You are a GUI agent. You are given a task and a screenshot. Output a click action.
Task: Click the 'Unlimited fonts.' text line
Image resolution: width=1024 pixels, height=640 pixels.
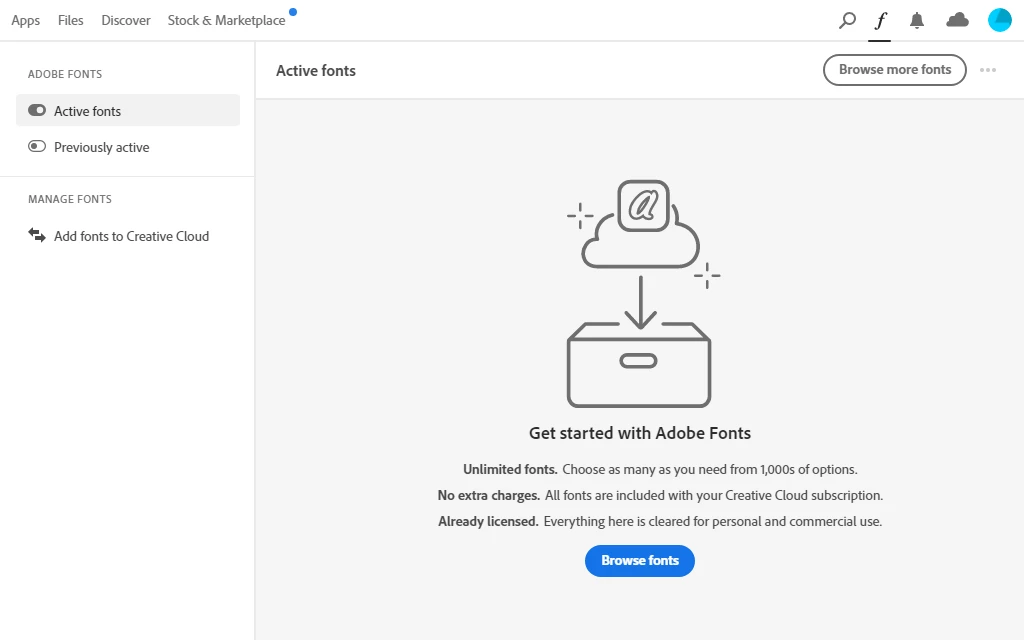coord(660,470)
